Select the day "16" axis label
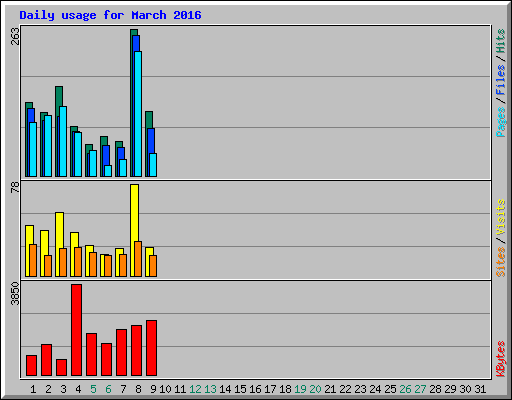512x400 pixels. (x=255, y=389)
